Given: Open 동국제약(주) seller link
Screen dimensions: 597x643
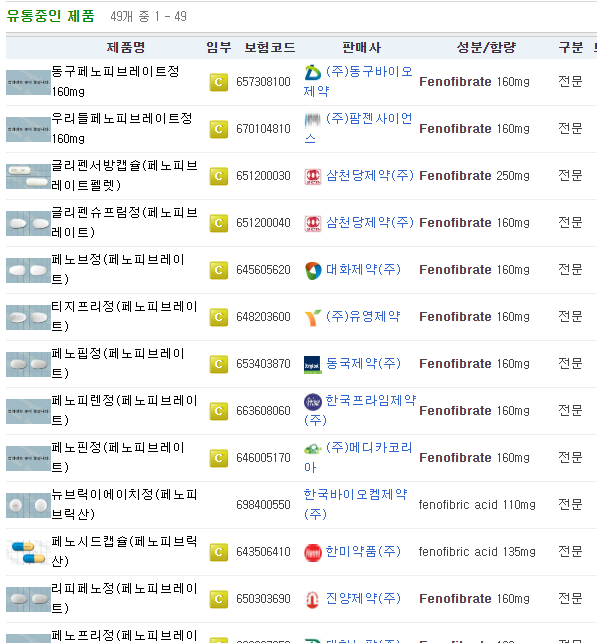Looking at the screenshot, I should tap(363, 364).
